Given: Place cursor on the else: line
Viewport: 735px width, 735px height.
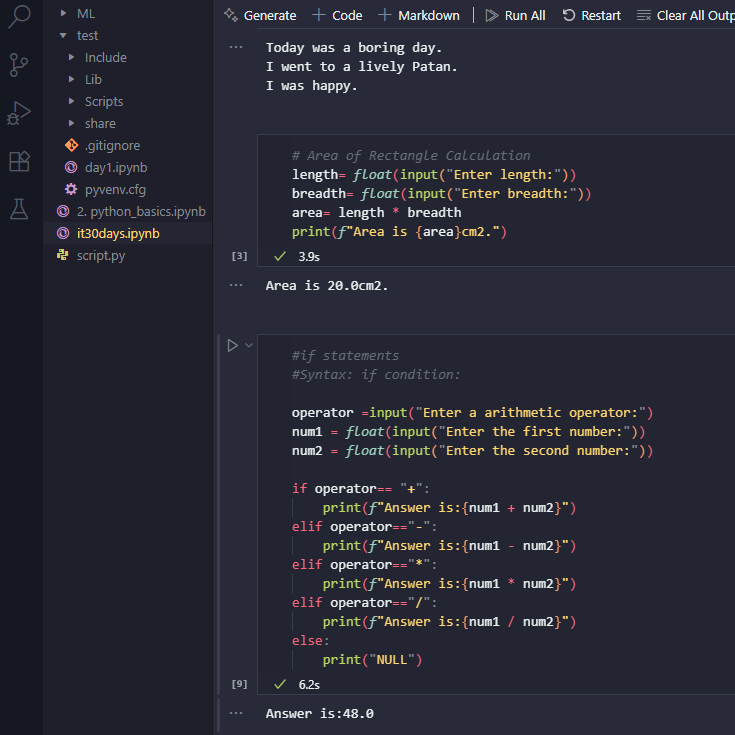Looking at the screenshot, I should (x=311, y=641).
